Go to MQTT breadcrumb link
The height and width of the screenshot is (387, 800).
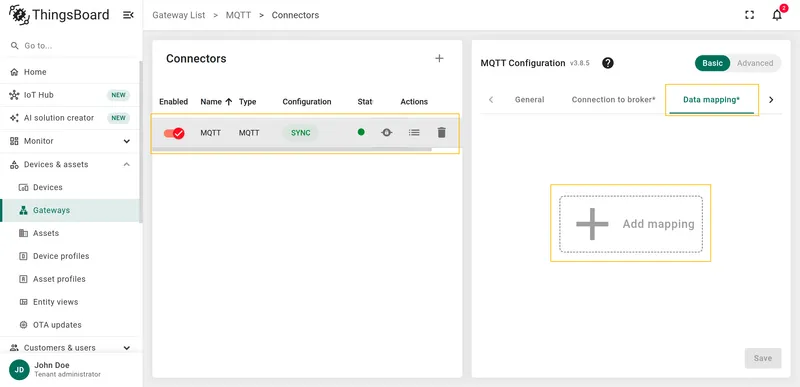(x=238, y=15)
